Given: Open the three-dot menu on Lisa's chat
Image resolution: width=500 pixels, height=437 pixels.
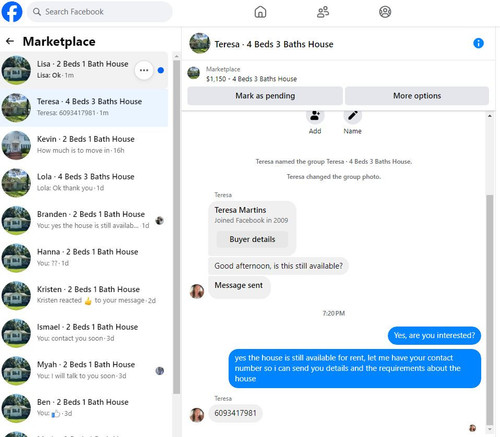Looking at the screenshot, I should (144, 70).
